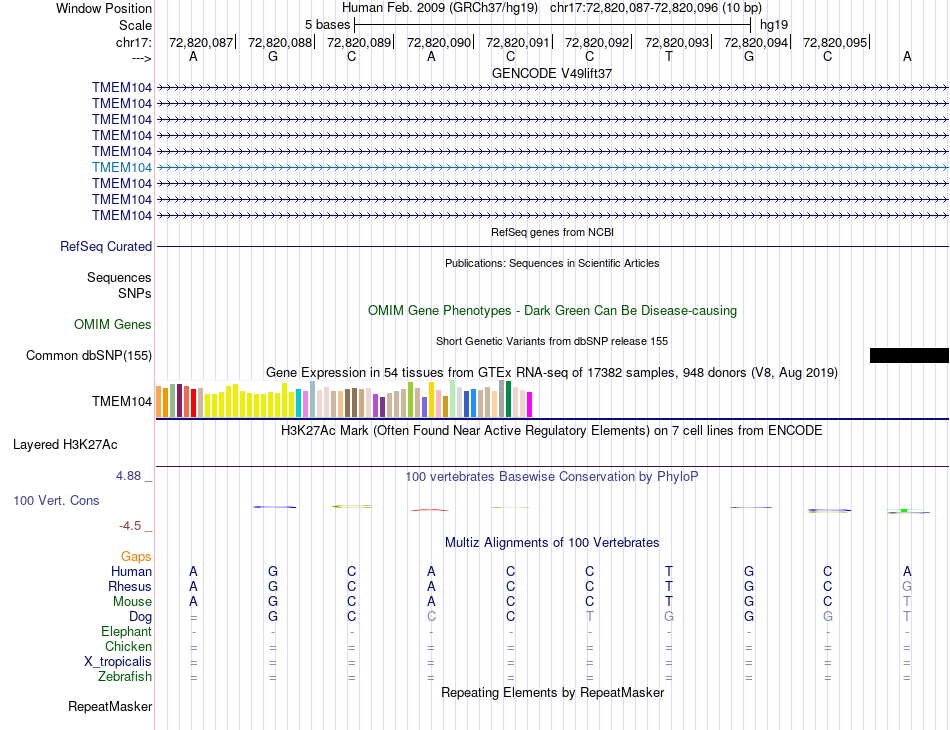Click the Common dbSNP(155) track label
This screenshot has width=950, height=730.
pyautogui.click(x=89, y=356)
